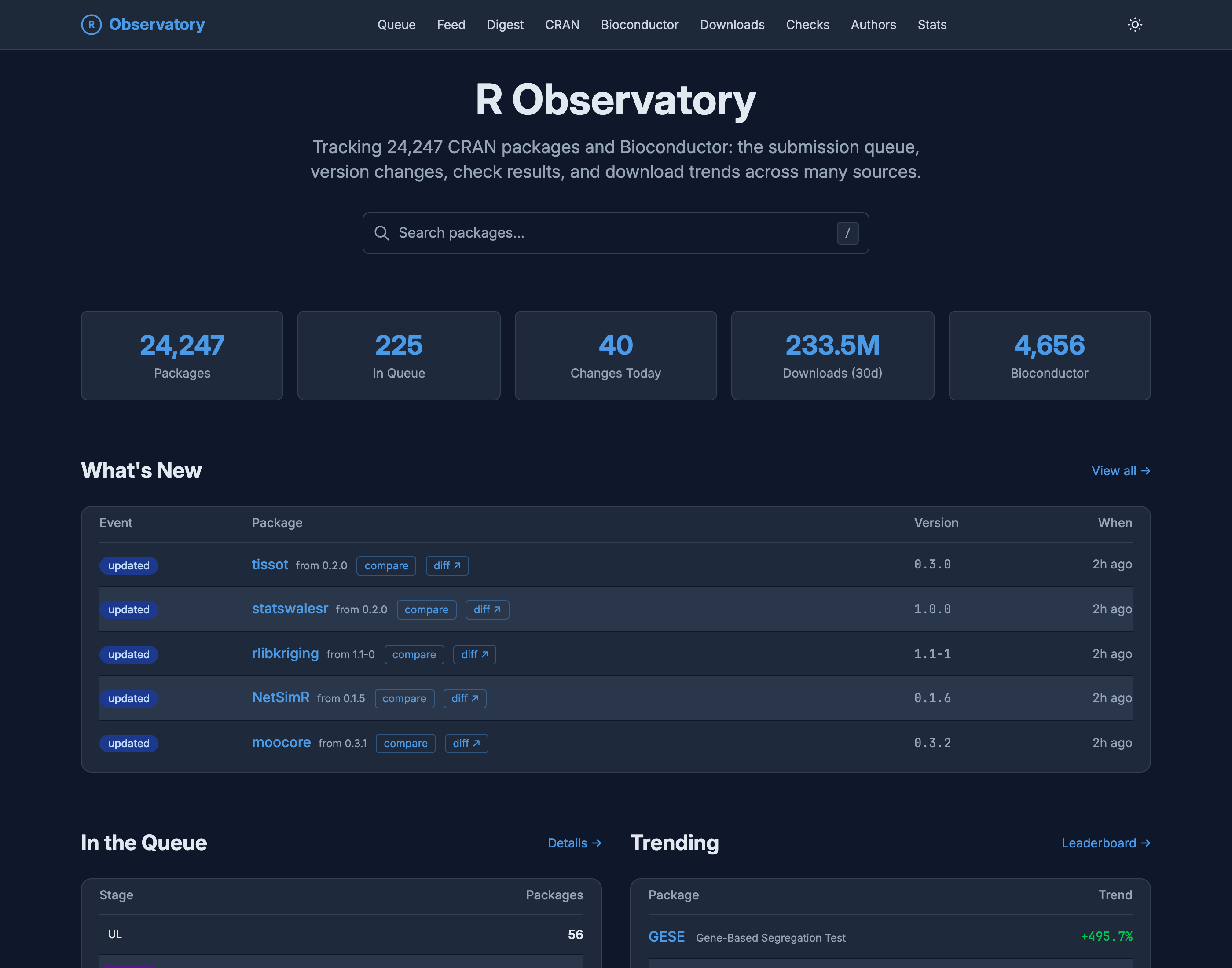Open the NetSimR package link

(281, 698)
